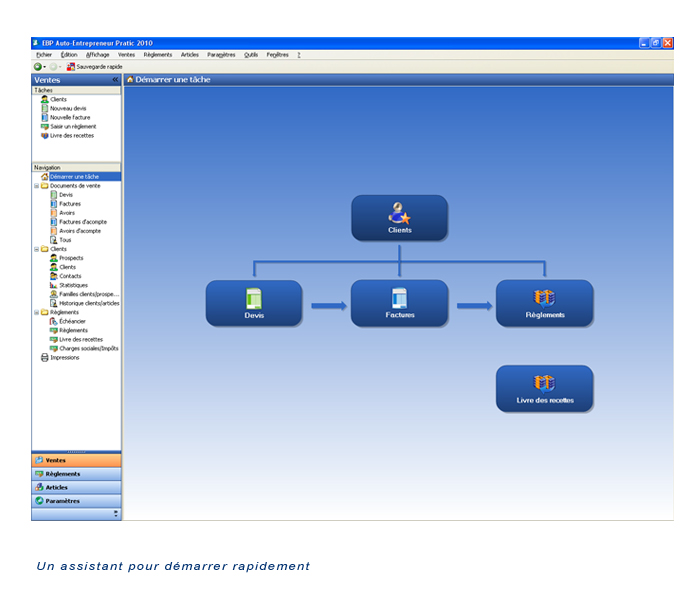Viewport: 700px width, 600px height.
Task: Open the Factures workflow tile
Action: 399,302
